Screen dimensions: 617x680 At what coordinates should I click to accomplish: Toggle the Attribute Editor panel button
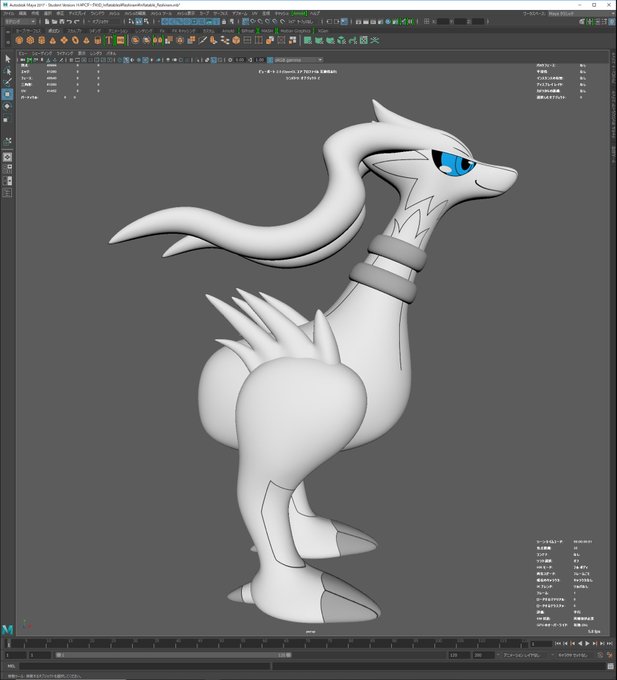pos(598,22)
